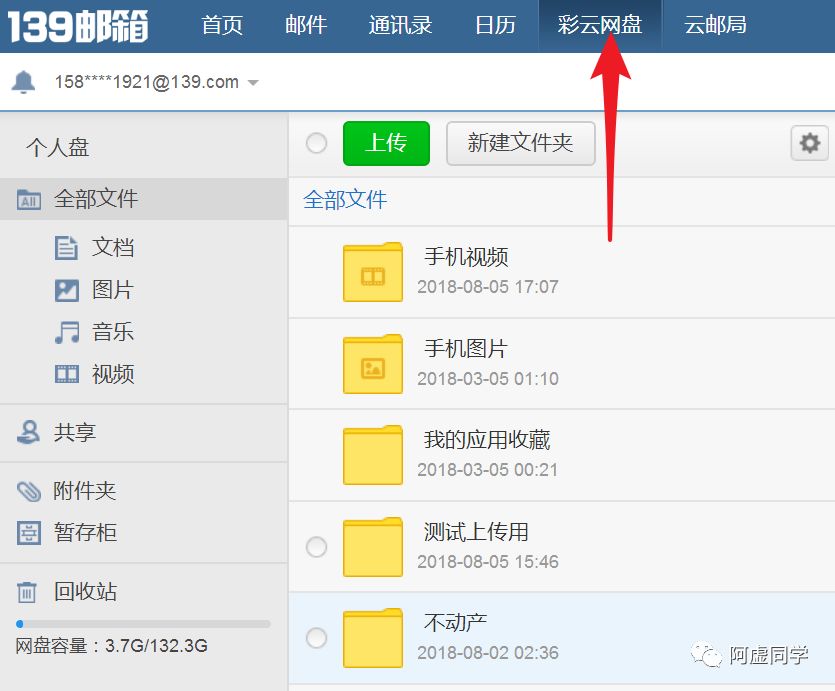The width and height of the screenshot is (835, 691).
Task: Open the 不动产 folder icon
Action: pyautogui.click(x=373, y=638)
